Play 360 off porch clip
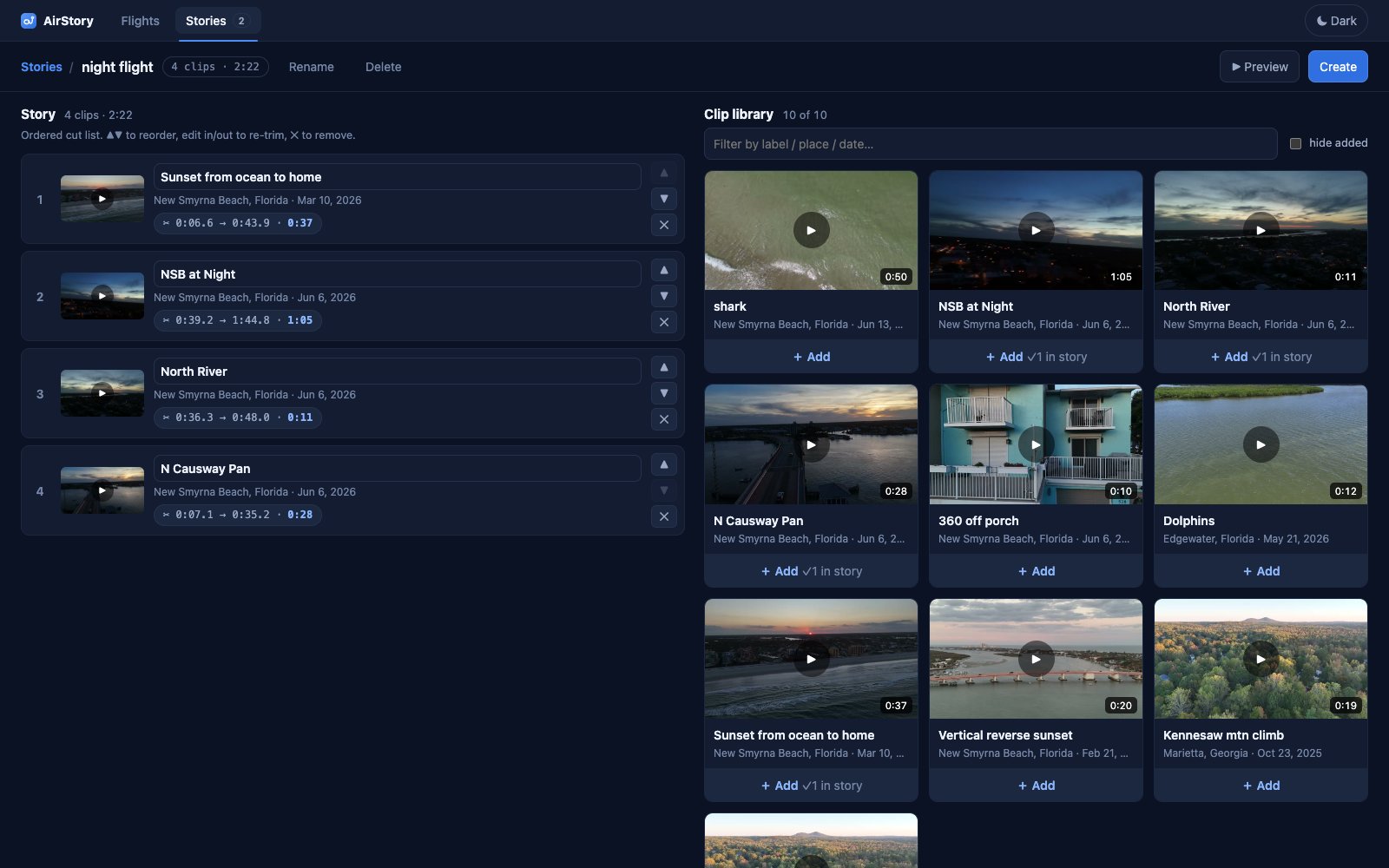 tap(1036, 444)
